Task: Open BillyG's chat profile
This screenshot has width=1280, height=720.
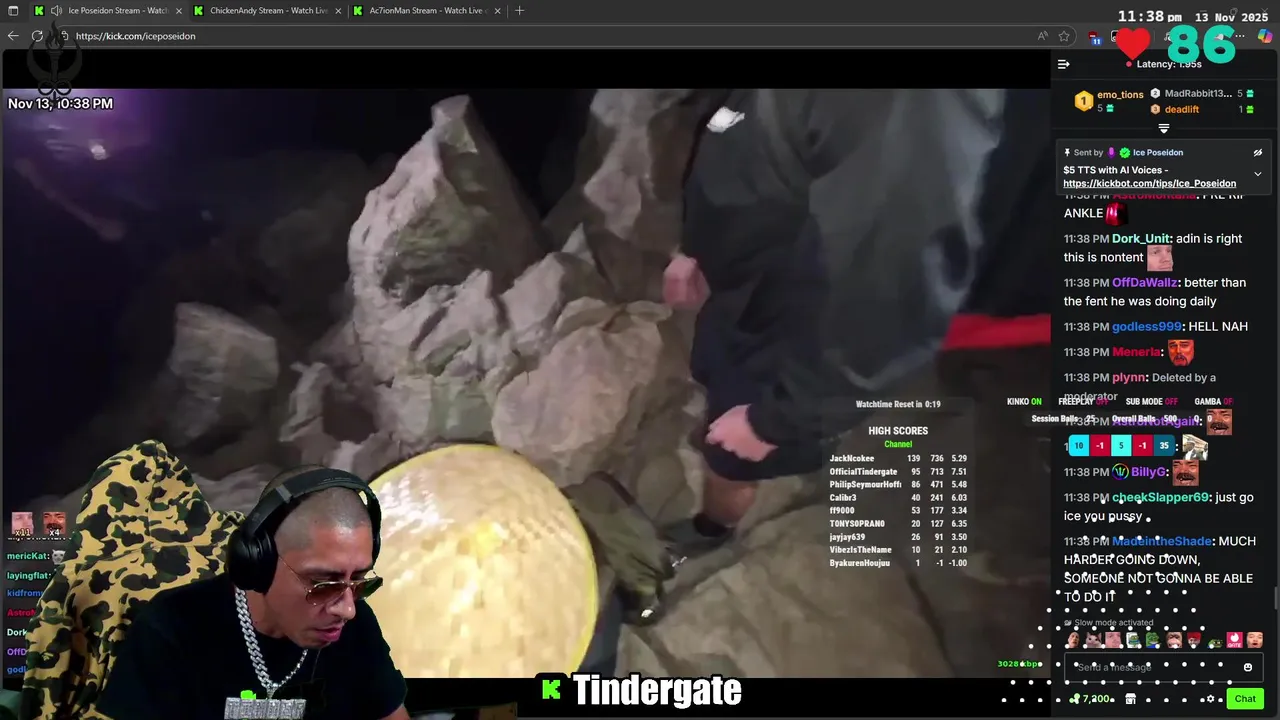Action: [x=1148, y=472]
